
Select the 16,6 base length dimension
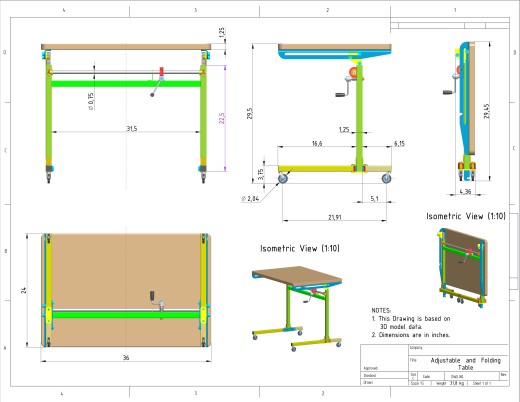pos(317,144)
